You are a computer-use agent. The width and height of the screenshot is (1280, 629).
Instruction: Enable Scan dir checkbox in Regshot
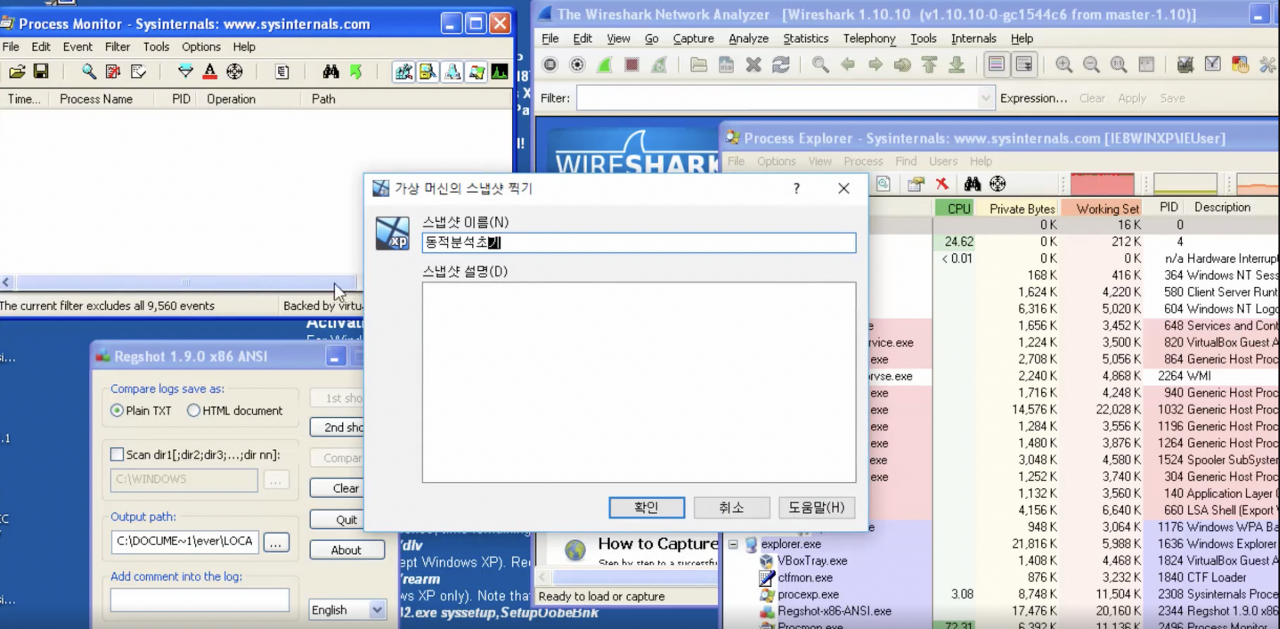coord(117,454)
